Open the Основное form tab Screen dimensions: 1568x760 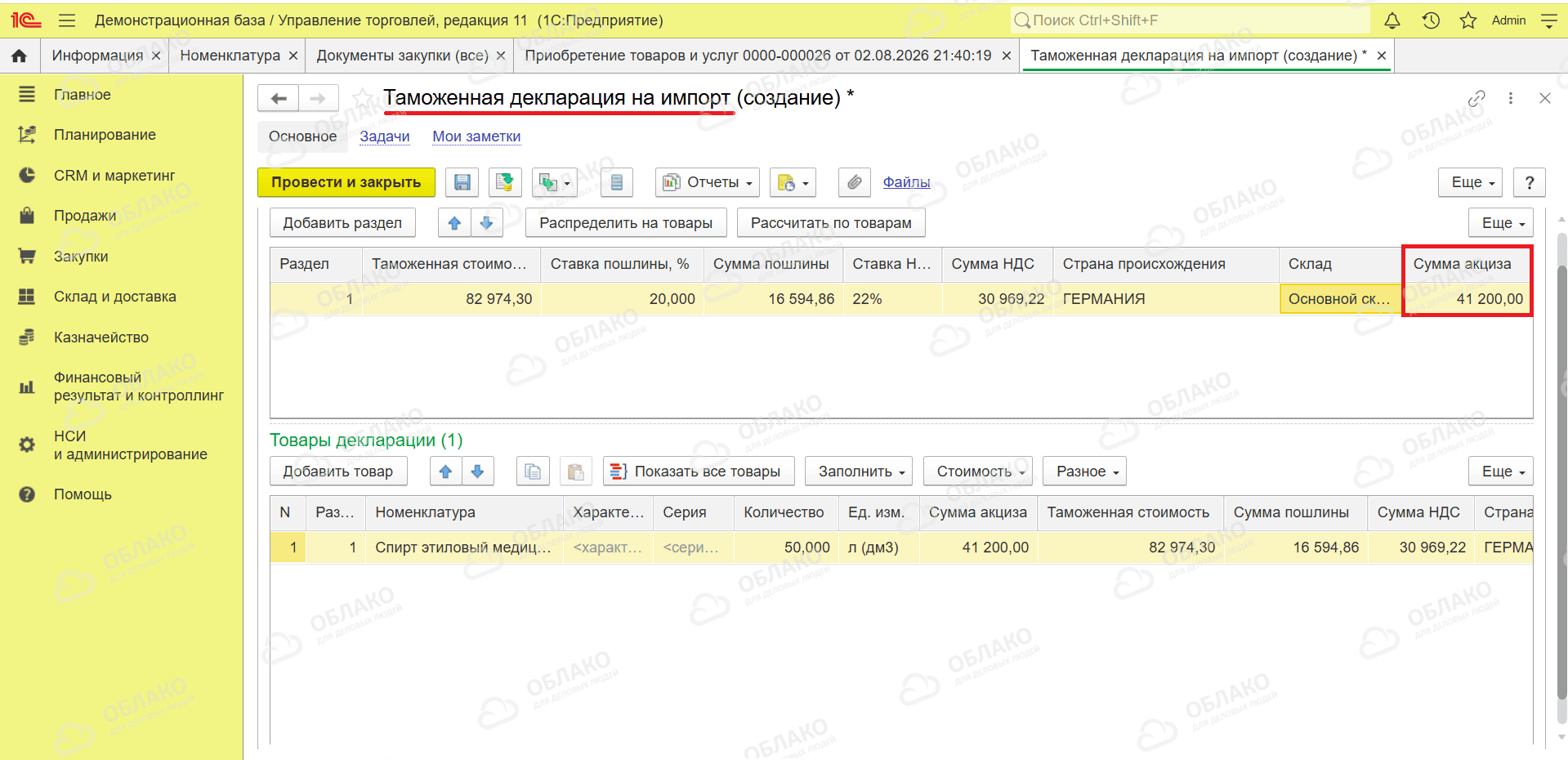coord(303,136)
